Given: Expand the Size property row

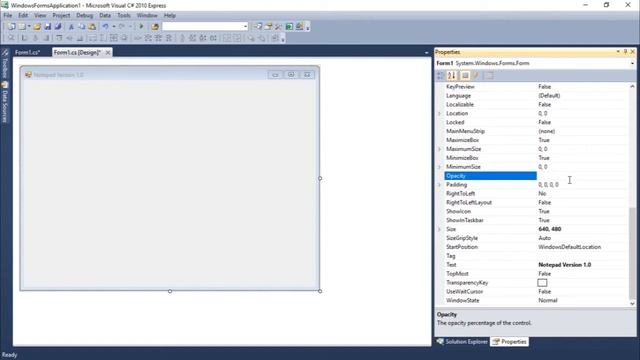Looking at the screenshot, I should (440, 229).
